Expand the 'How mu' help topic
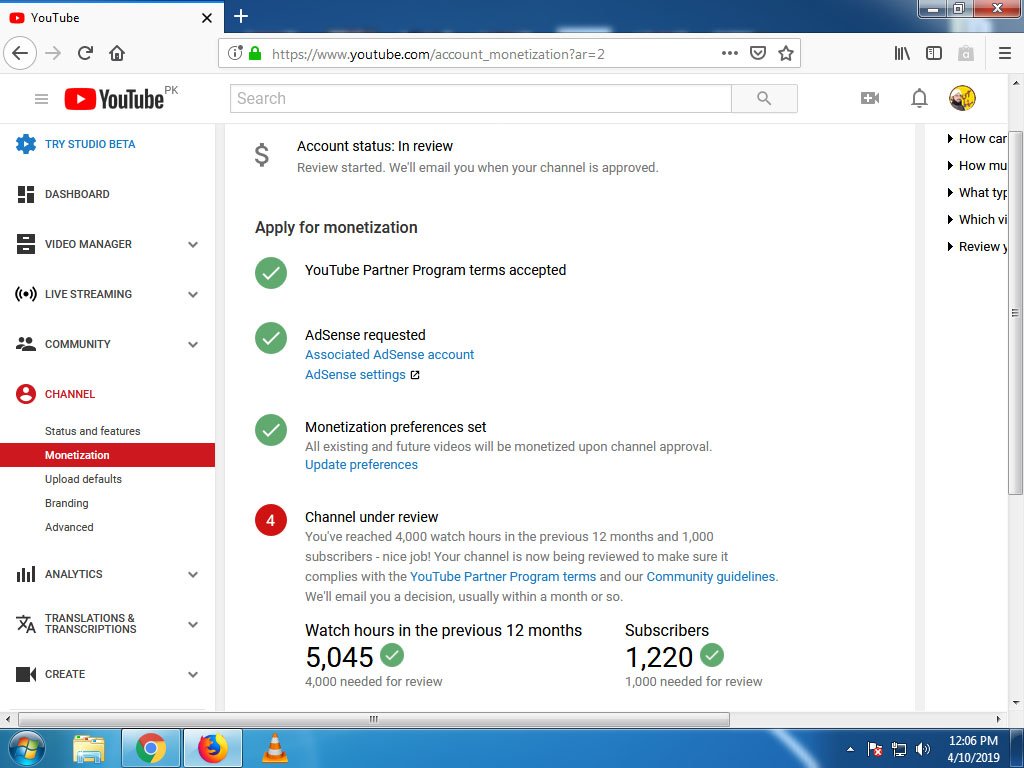The image size is (1024, 768). pyautogui.click(x=977, y=165)
